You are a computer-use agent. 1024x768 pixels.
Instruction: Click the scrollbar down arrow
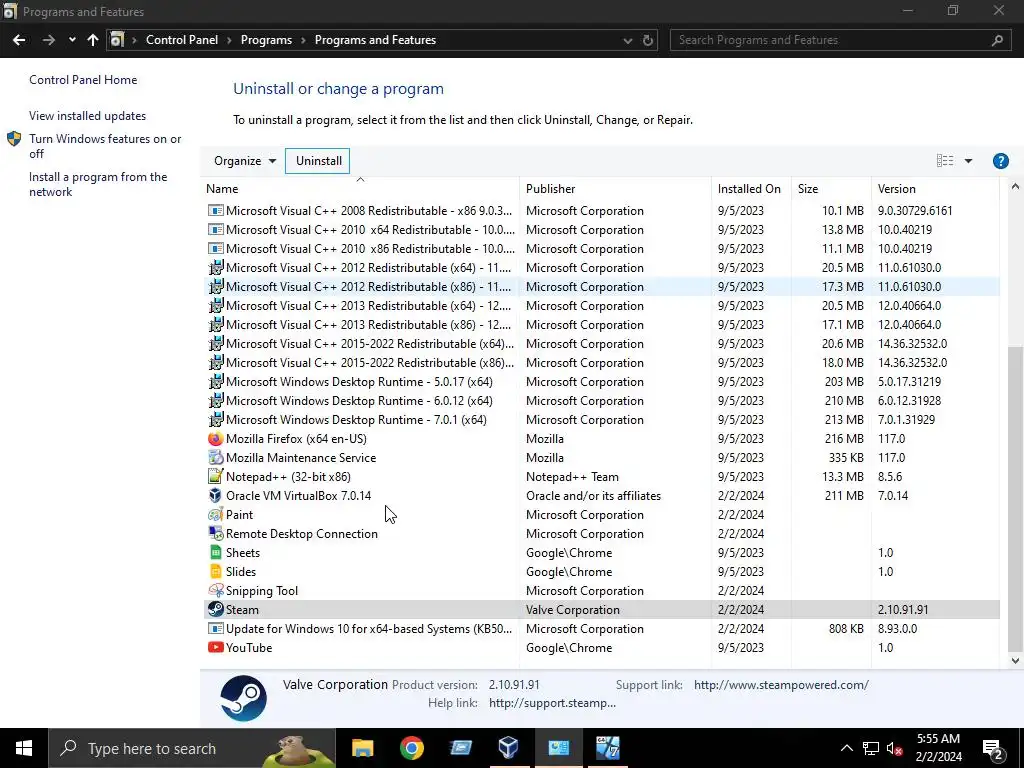coord(1015,660)
